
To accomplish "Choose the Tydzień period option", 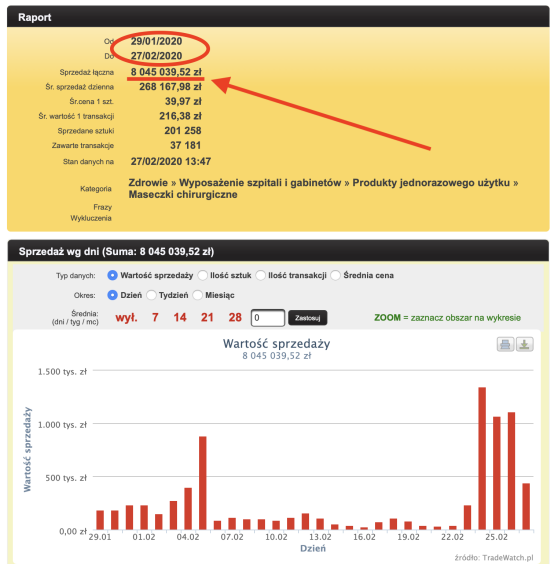I will [151, 295].
